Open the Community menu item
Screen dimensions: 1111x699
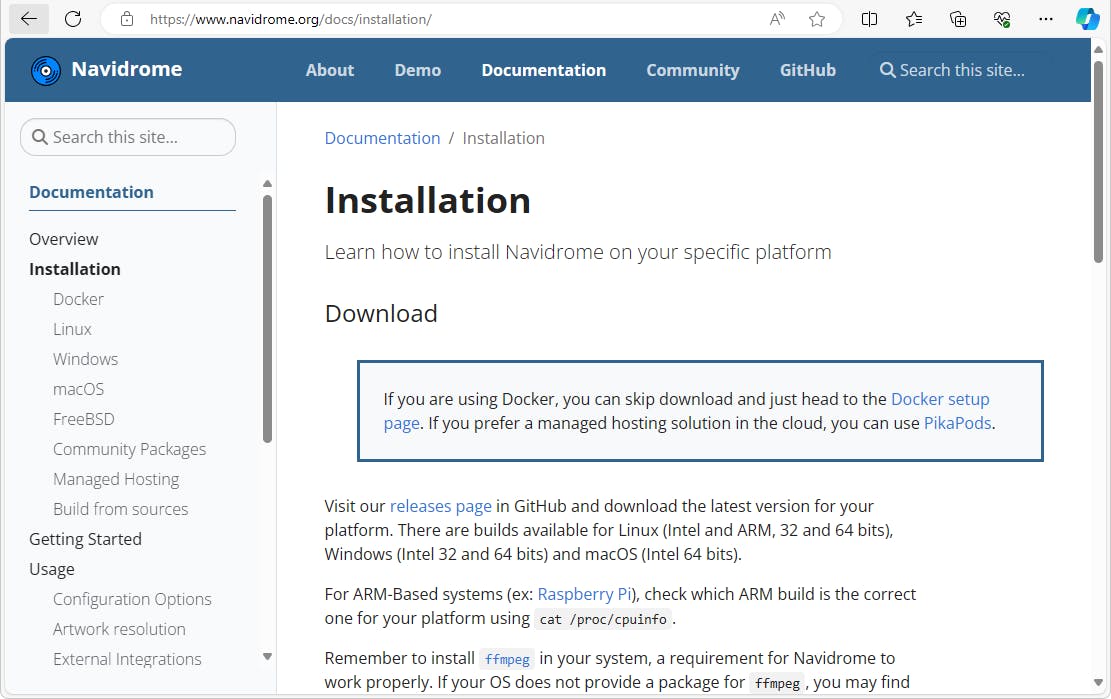click(x=692, y=70)
